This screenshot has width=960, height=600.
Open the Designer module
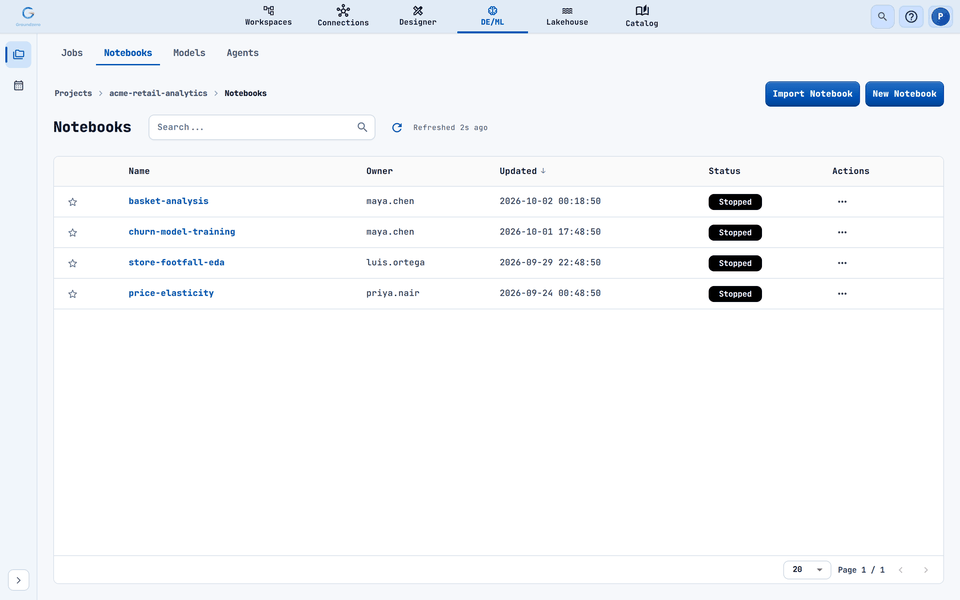coord(418,16)
